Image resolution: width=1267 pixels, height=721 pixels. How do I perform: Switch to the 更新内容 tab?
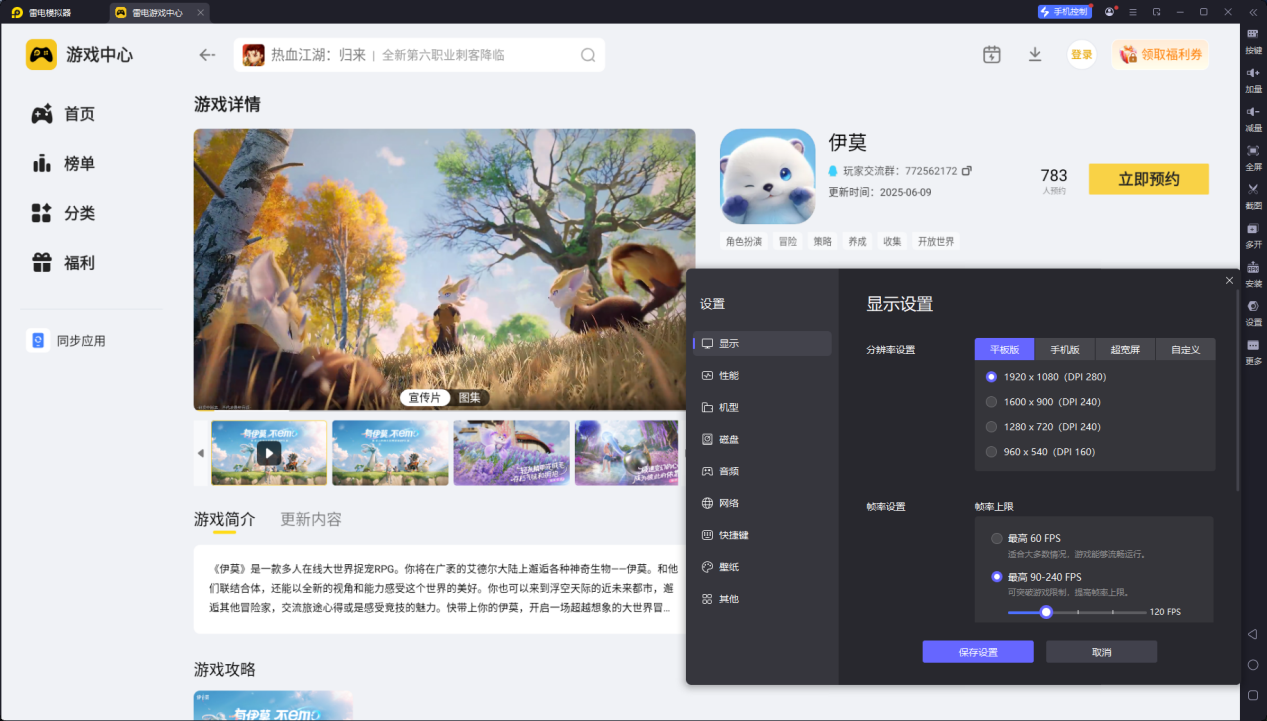(309, 519)
